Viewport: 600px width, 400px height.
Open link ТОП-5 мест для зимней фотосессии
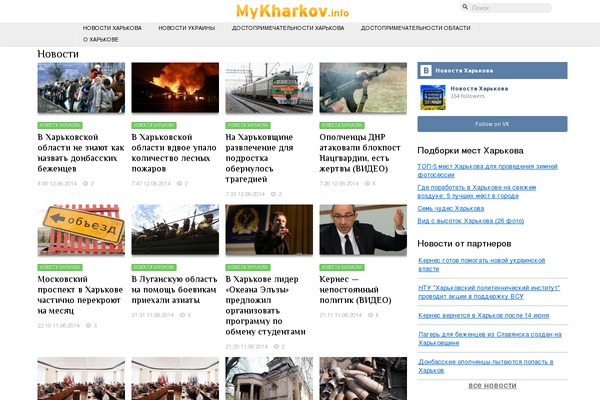(x=487, y=170)
